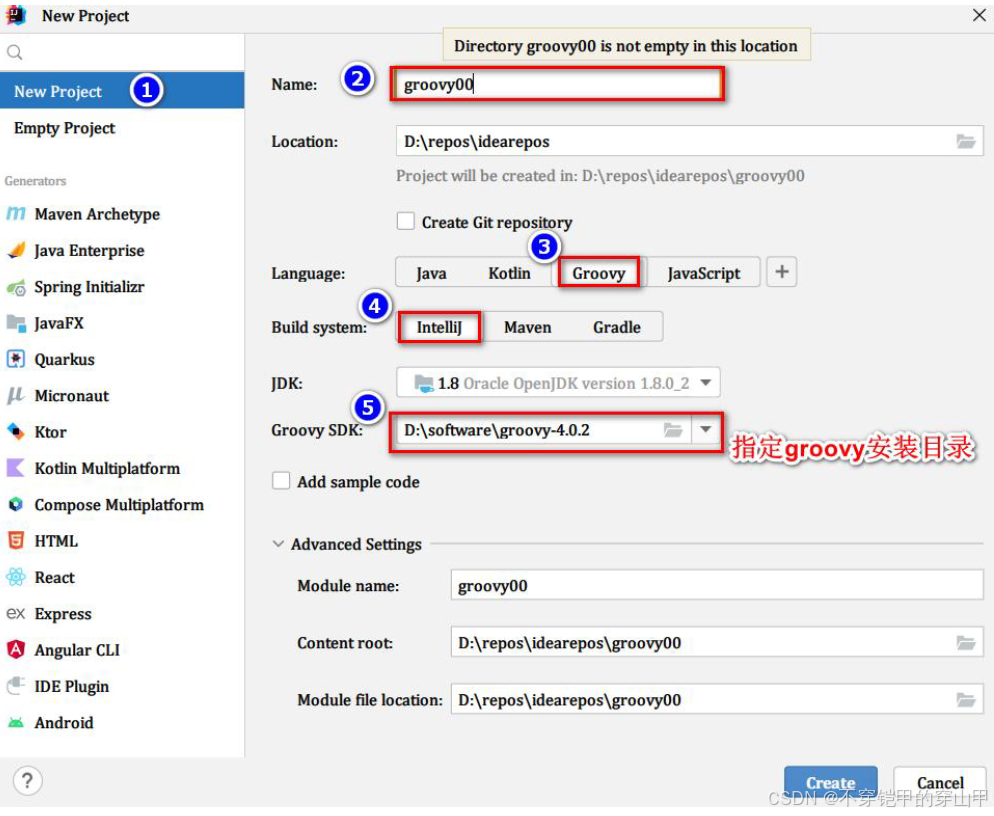
Task: Browse for Content root folder icon
Action: 965,643
